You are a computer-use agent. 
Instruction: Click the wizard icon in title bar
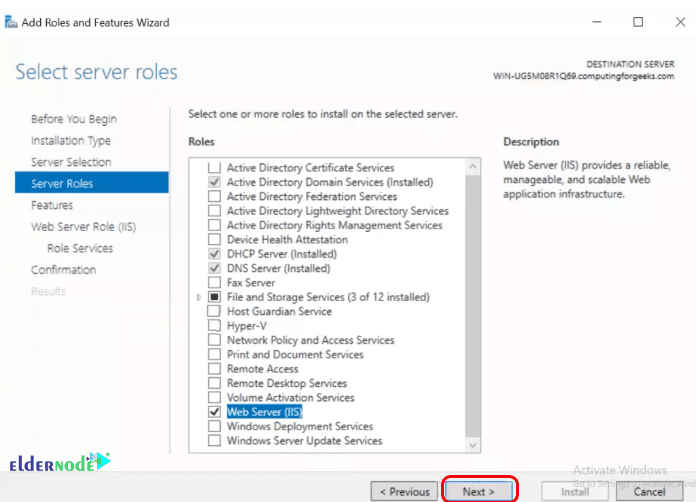pos(10,22)
